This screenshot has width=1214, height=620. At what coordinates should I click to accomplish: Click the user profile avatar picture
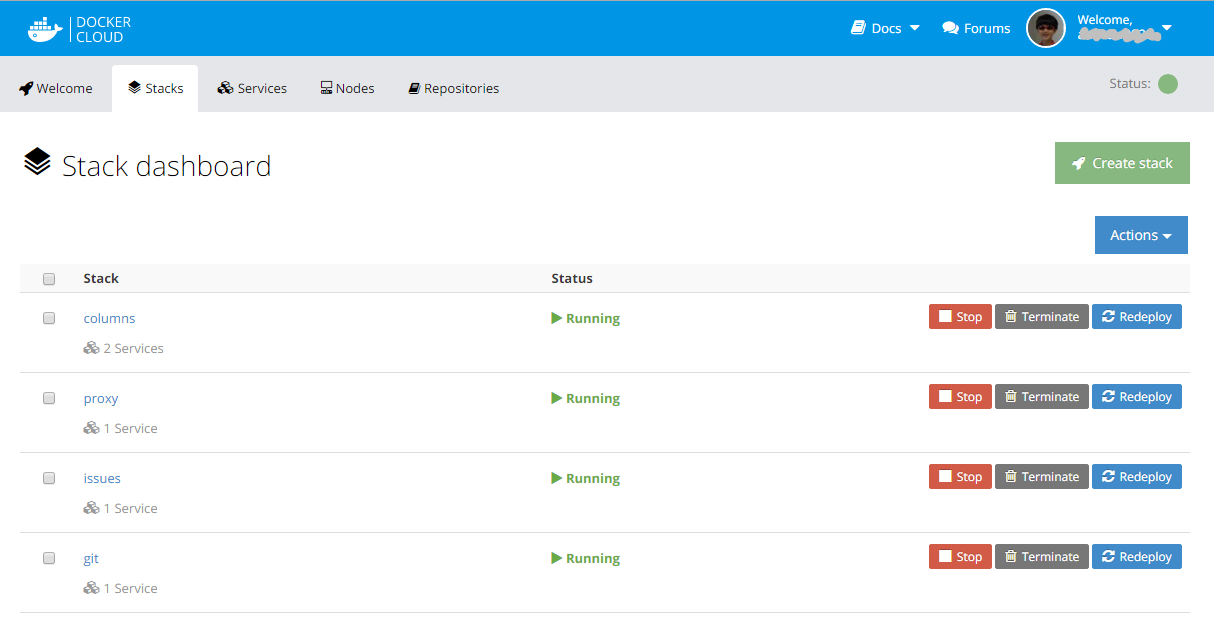1046,28
